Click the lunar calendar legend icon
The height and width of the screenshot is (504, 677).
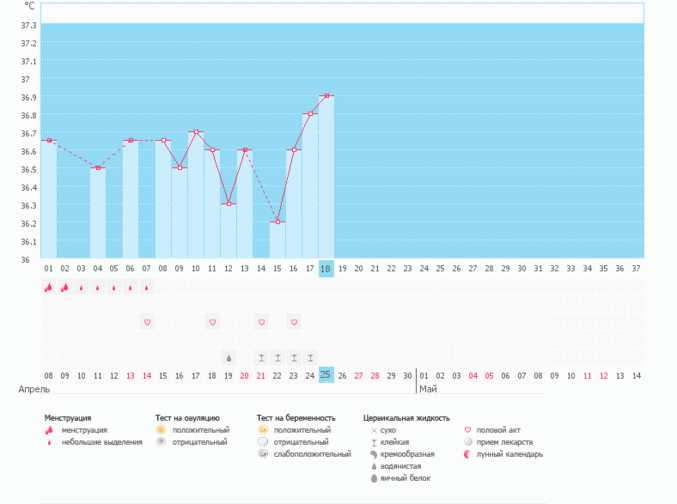467,454
